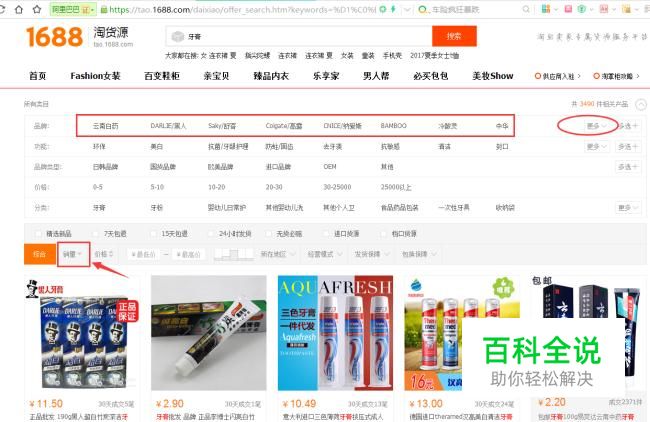The width and height of the screenshot is (650, 422).
Task: Click the 1688 search keyword input field
Action: click(x=299, y=36)
